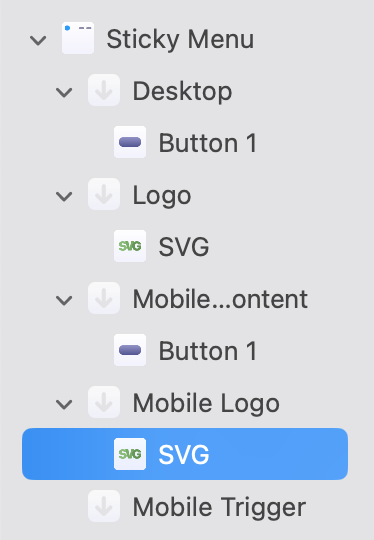Click the Mobile...ontent drop zone arrow icon
This screenshot has width=374, height=540.
pyautogui.click(x=104, y=298)
